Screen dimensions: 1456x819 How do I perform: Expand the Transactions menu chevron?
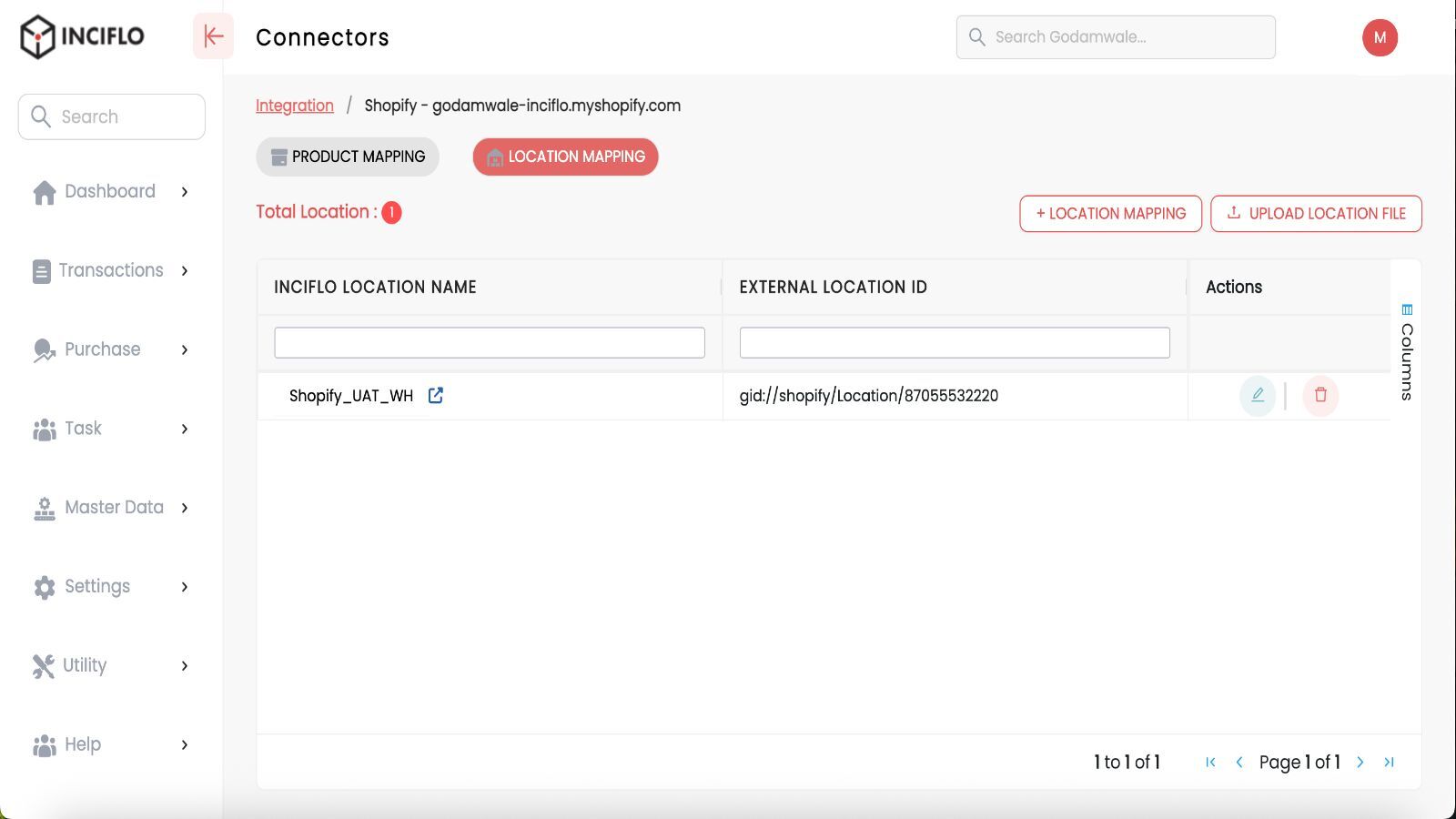point(185,271)
